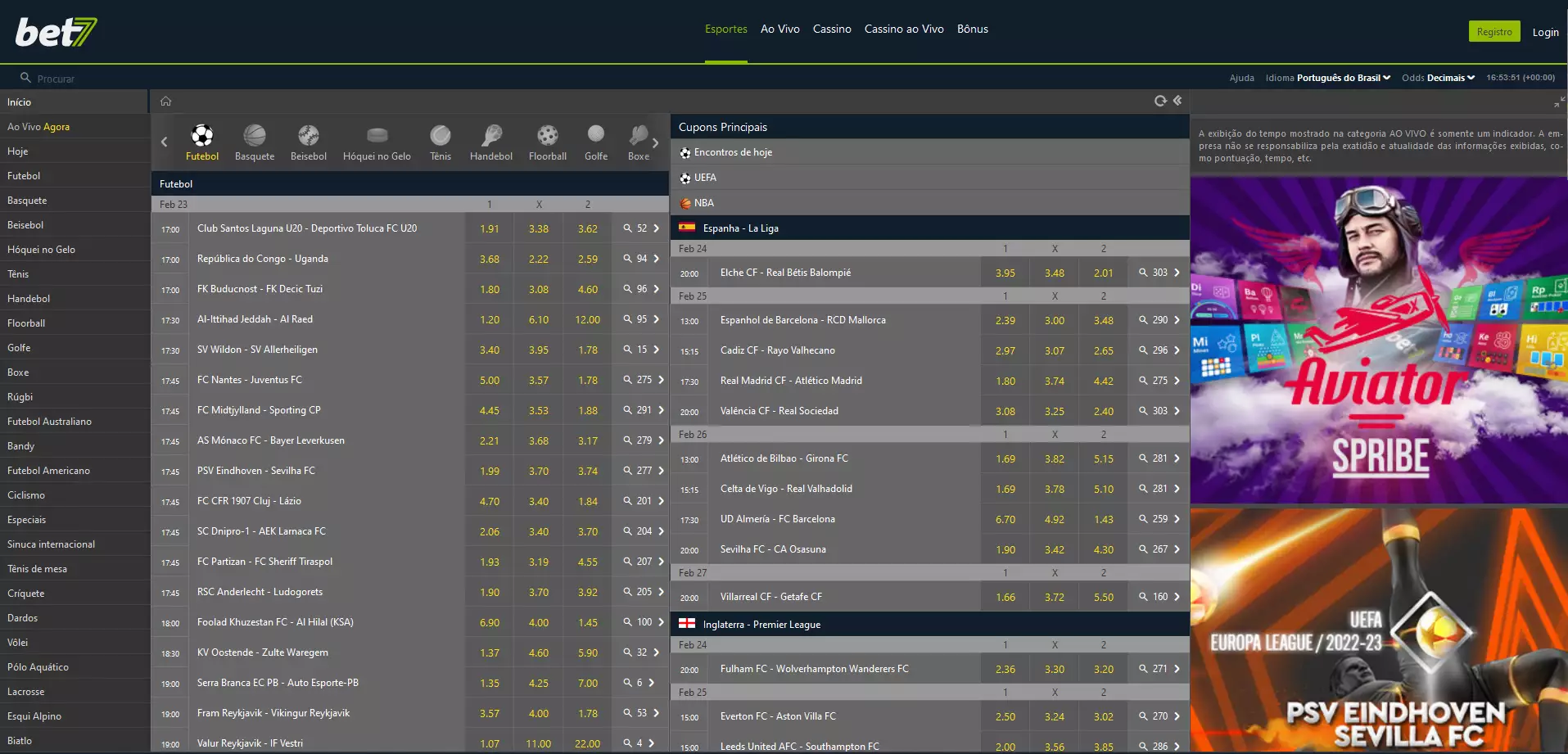Open the Idioma language dropdown
Viewport: 1568px width, 754px height.
[x=1343, y=78]
